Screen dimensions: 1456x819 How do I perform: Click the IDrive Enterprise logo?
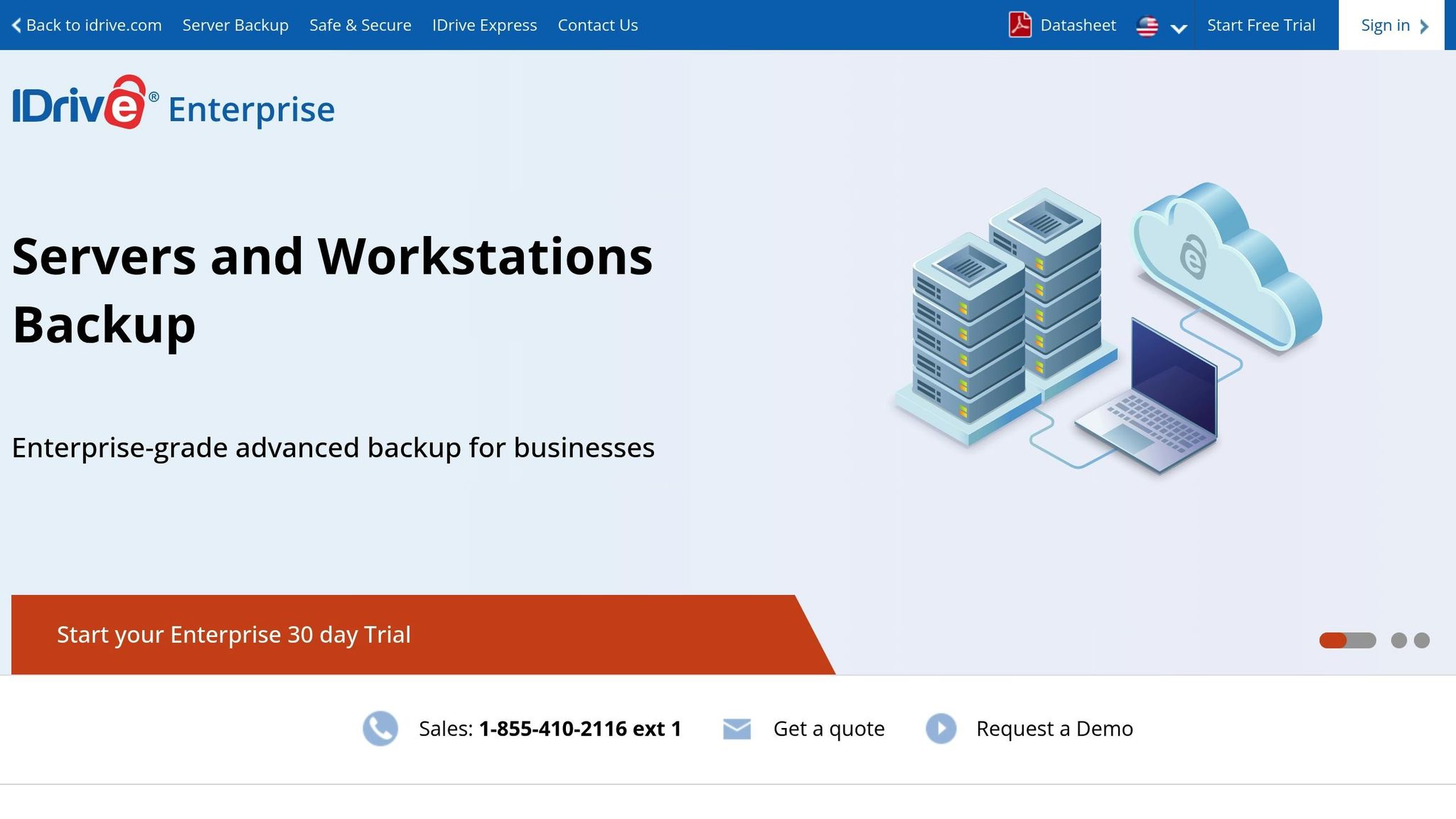coord(173,104)
